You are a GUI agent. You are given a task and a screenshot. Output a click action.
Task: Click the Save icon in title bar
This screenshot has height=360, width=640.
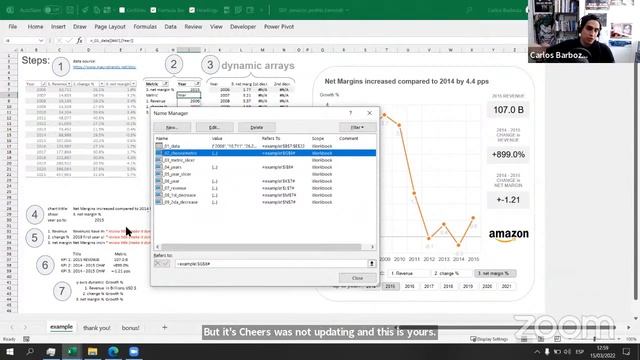[x=70, y=10]
